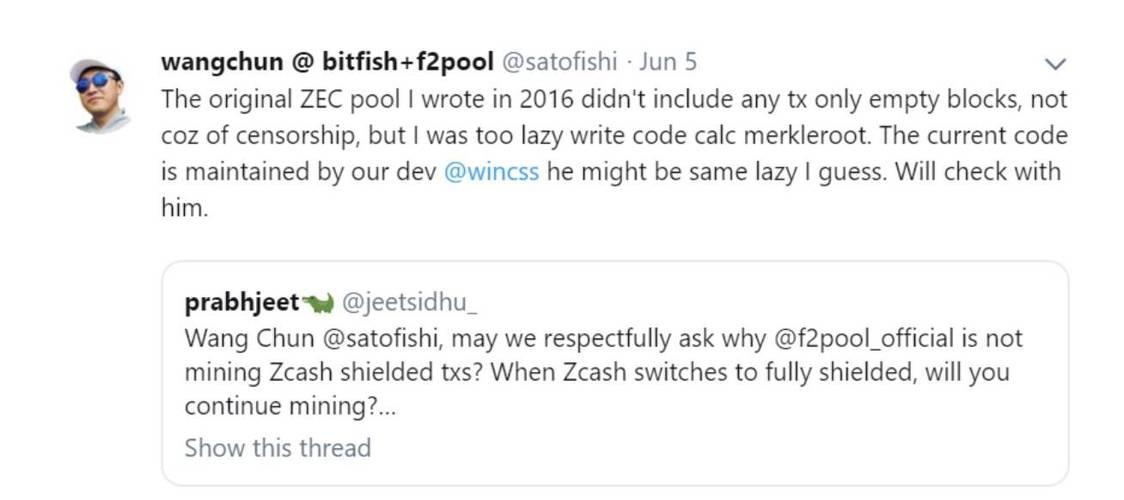Click the "Jun 5" tweet timestamp
Viewport: 1124px width, 500px height.
(668, 62)
